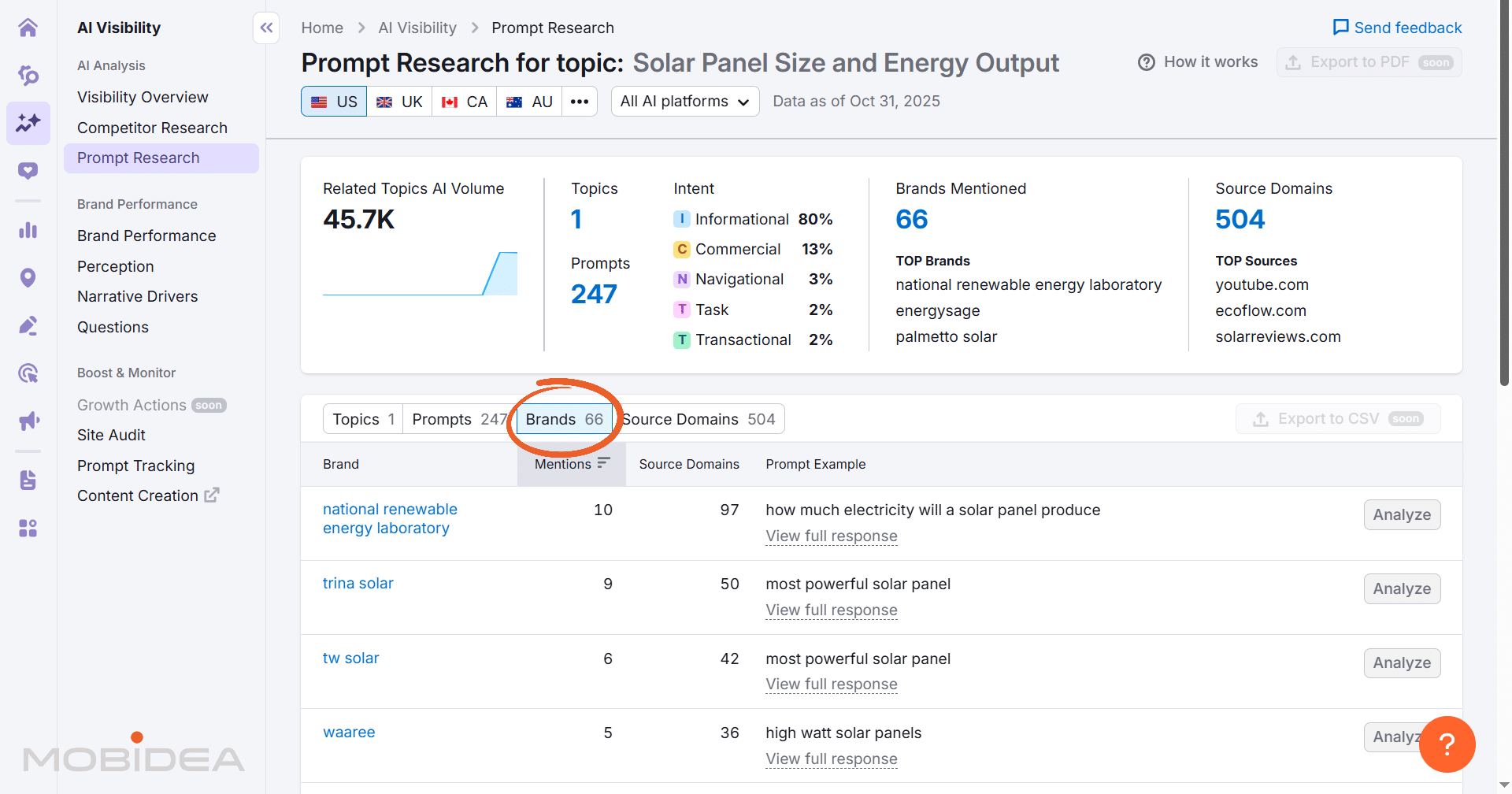Open the analytics bar chart sidebar icon

coord(28,230)
